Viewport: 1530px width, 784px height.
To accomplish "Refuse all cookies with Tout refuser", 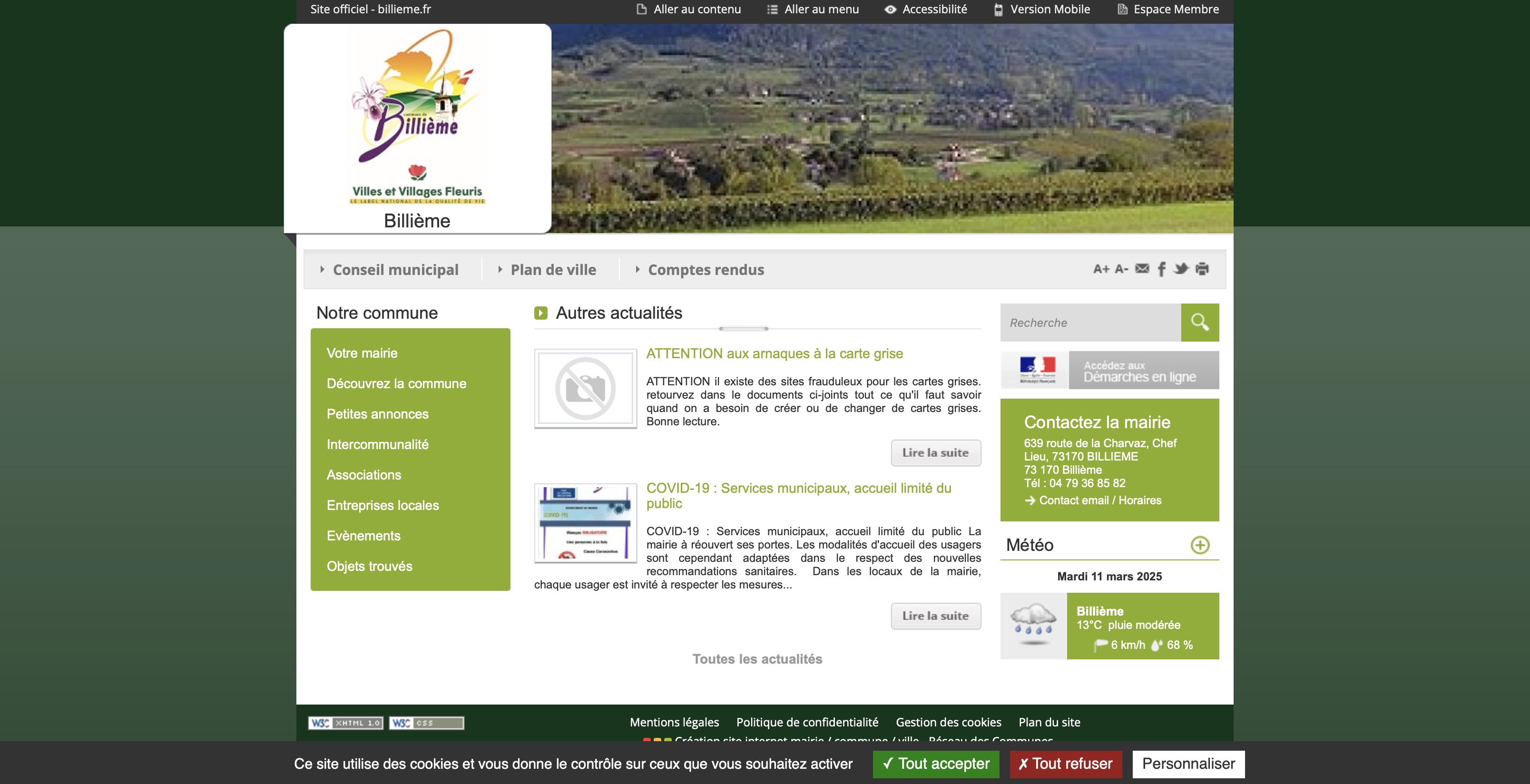I will pos(1066,764).
